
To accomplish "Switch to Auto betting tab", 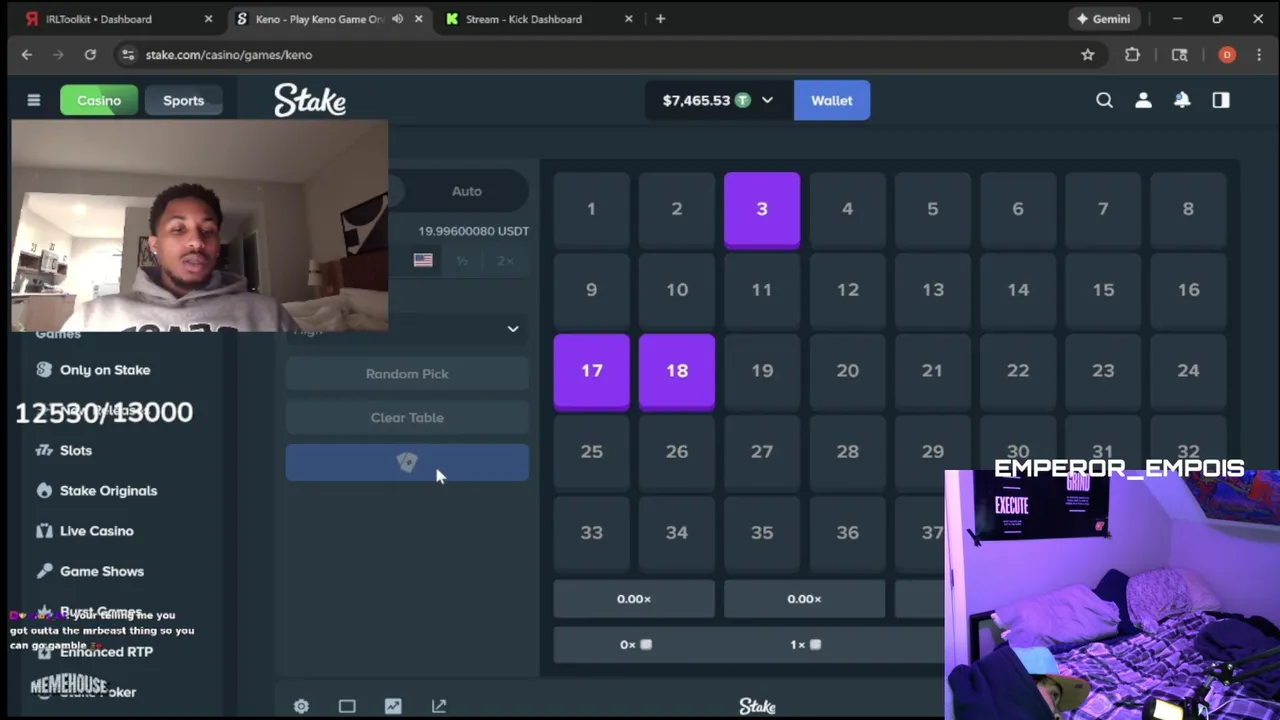I will coord(466,191).
